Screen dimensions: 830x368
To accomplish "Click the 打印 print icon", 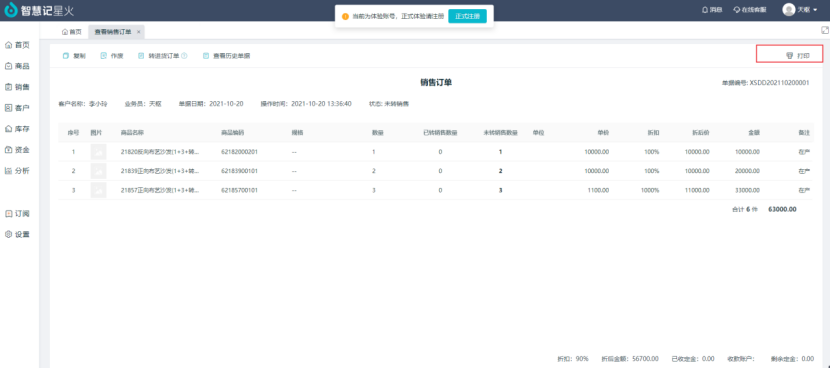I will click(789, 56).
